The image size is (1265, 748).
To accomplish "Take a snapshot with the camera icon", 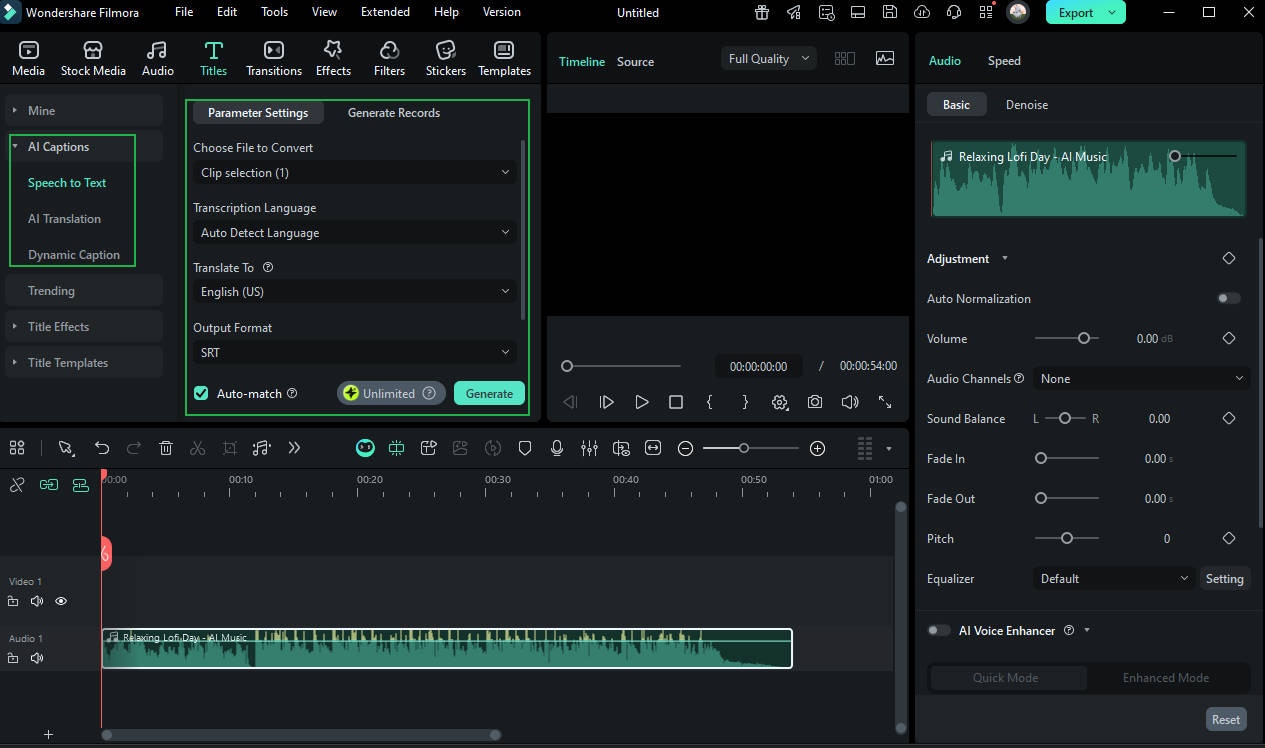I will (x=814, y=401).
